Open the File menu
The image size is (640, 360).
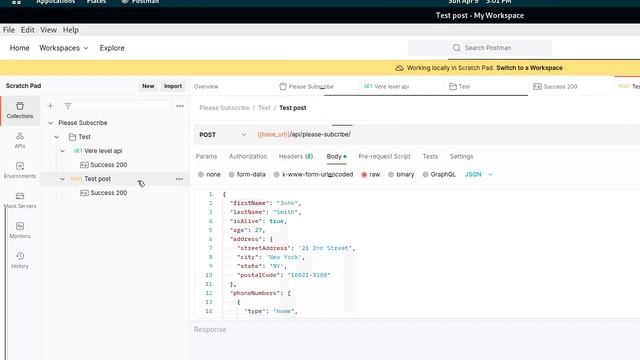[9, 30]
